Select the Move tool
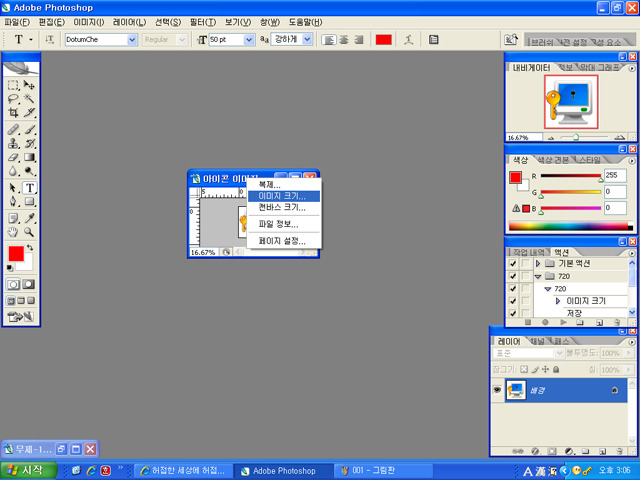The height and width of the screenshot is (480, 640). coord(29,85)
